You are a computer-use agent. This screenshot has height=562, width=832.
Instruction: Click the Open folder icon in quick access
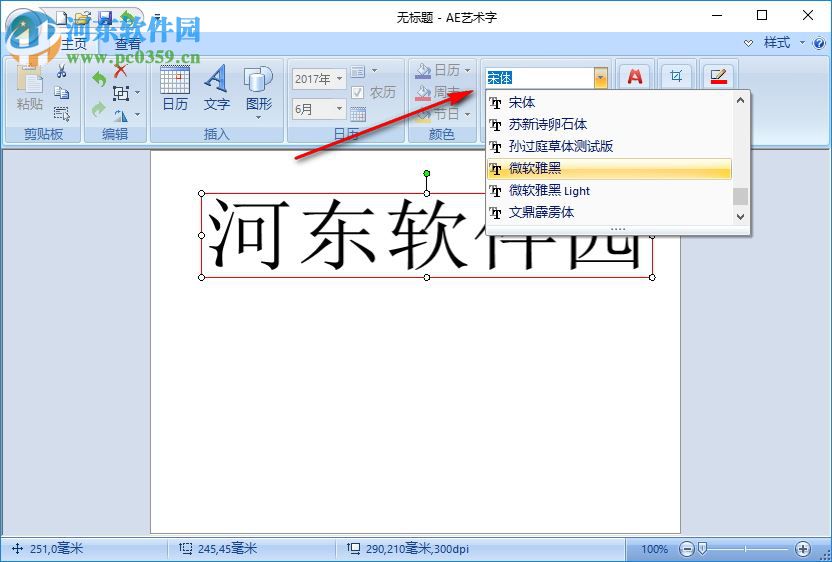click(83, 19)
